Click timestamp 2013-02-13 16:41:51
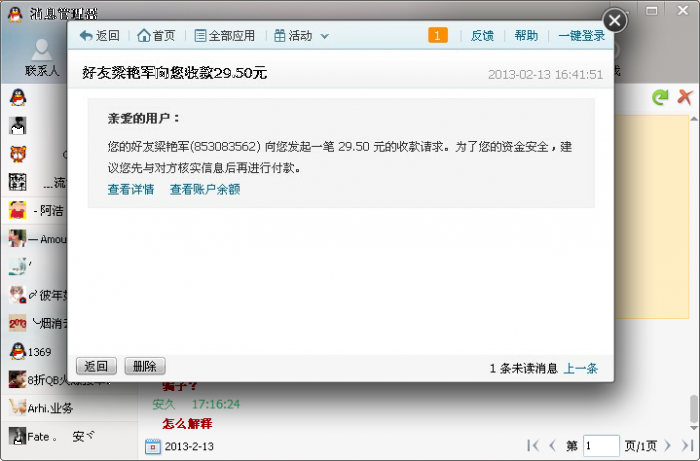 click(x=545, y=74)
